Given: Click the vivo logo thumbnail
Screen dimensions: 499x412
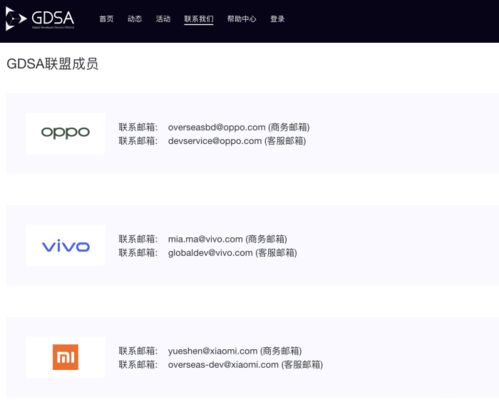Looking at the screenshot, I should pos(65,245).
